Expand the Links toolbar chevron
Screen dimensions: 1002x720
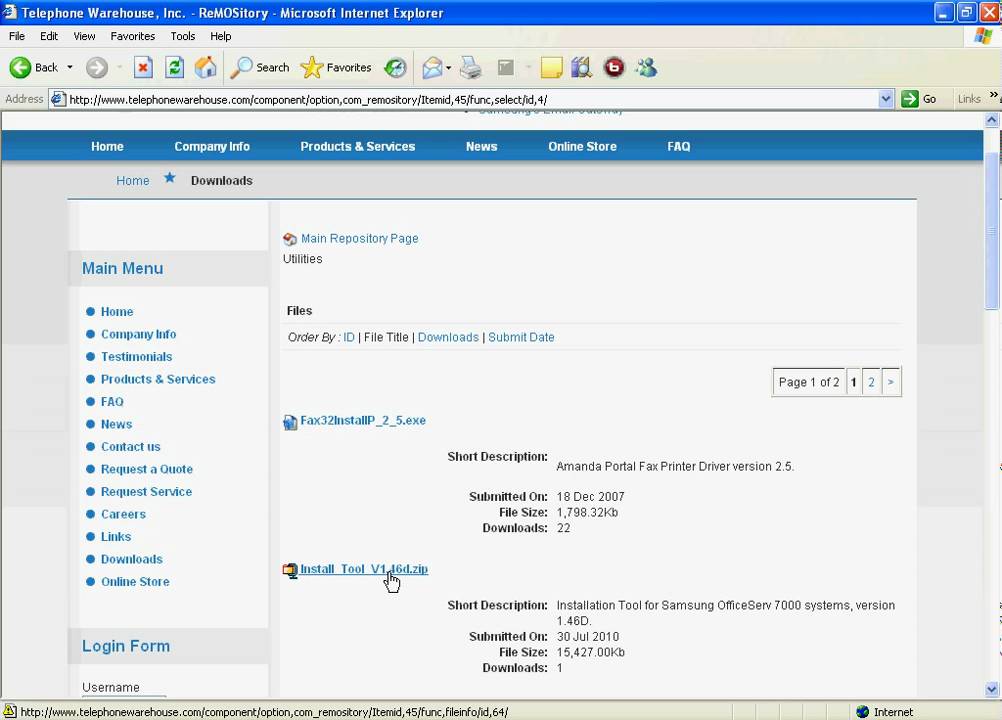pos(994,95)
